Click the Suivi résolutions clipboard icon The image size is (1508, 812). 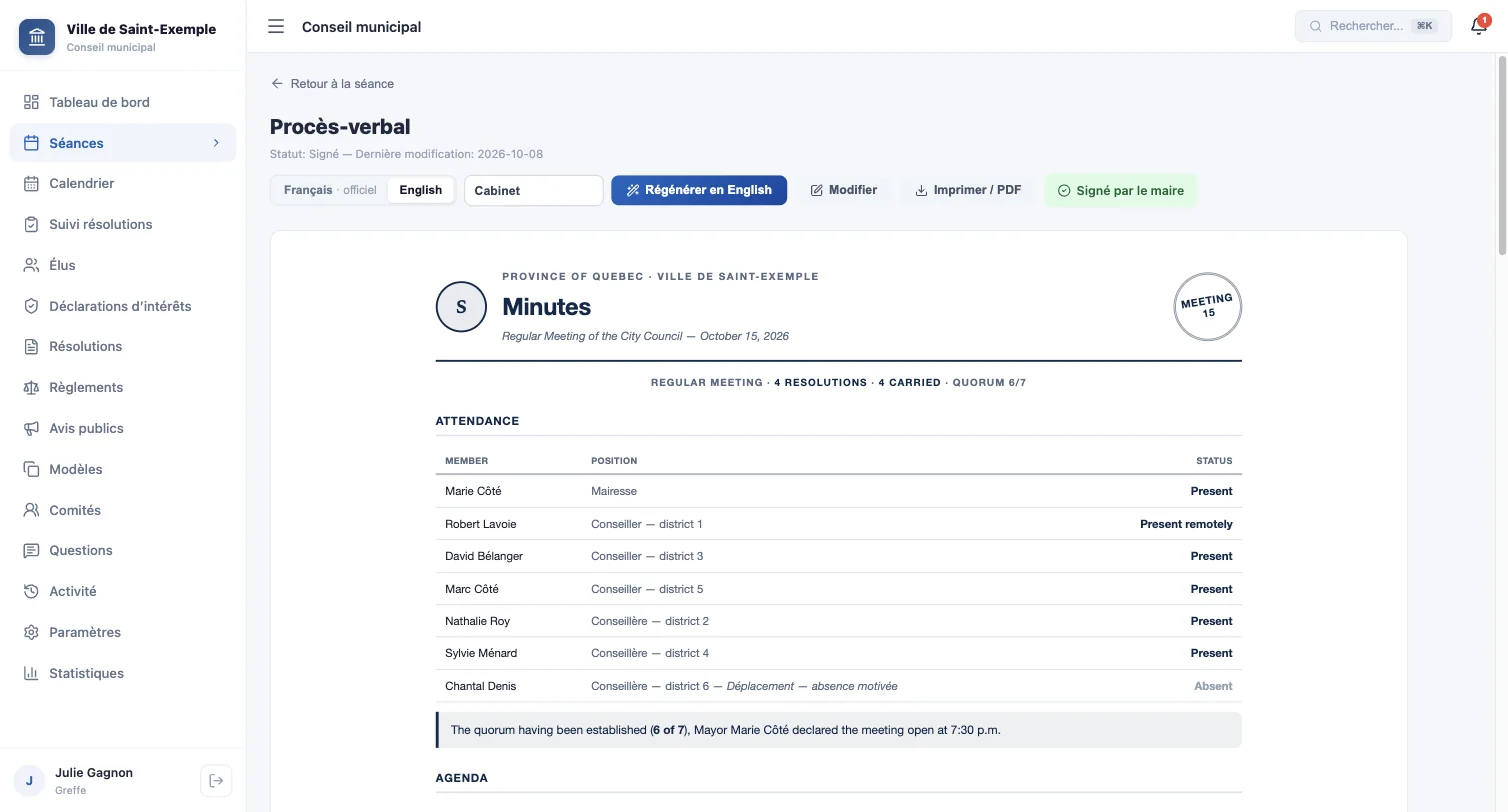31,224
